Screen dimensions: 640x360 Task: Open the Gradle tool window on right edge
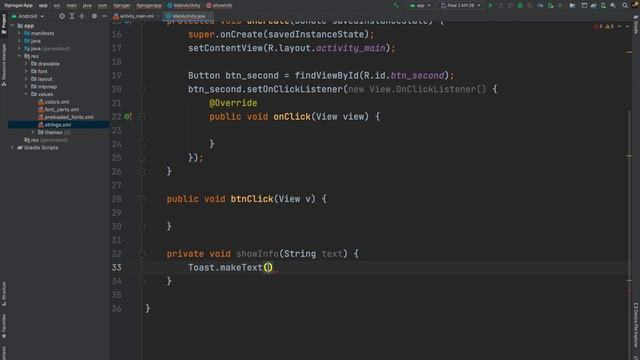coord(636,24)
